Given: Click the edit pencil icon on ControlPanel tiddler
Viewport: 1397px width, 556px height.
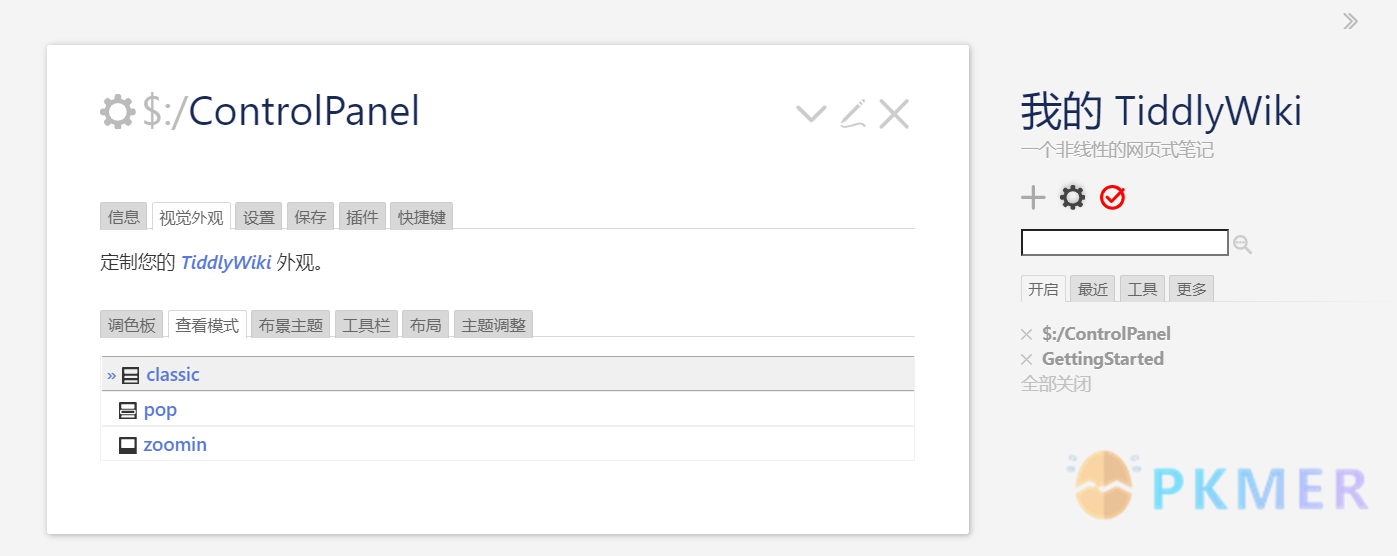Looking at the screenshot, I should (852, 113).
